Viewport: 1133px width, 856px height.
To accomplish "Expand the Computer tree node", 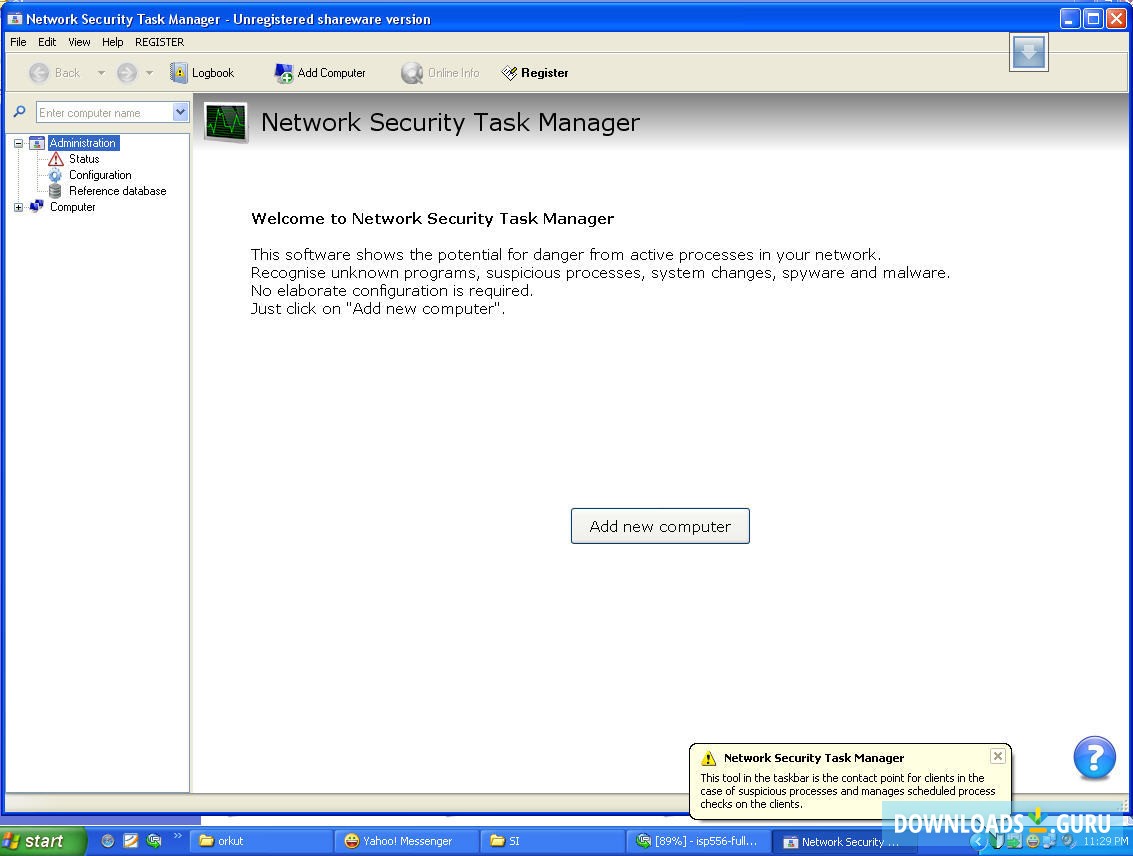I will pos(18,207).
